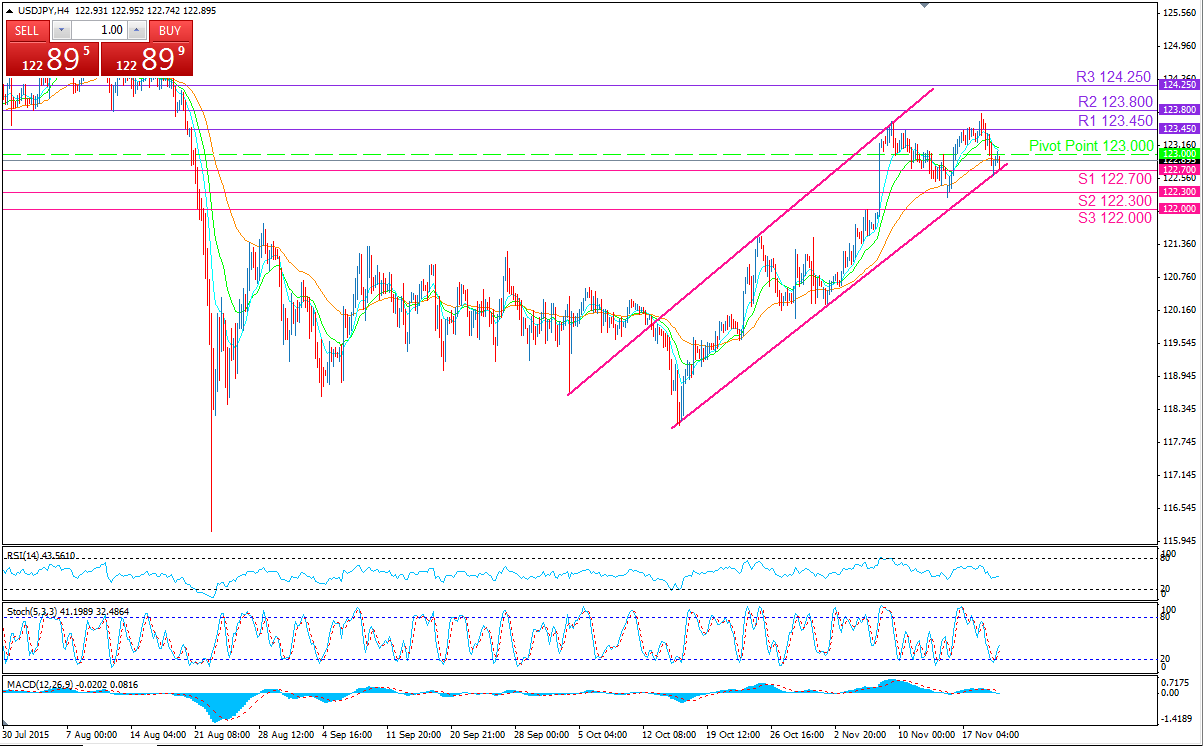The width and height of the screenshot is (1203, 746).
Task: Click the 125.560 price scale value
Action: tap(1181, 13)
